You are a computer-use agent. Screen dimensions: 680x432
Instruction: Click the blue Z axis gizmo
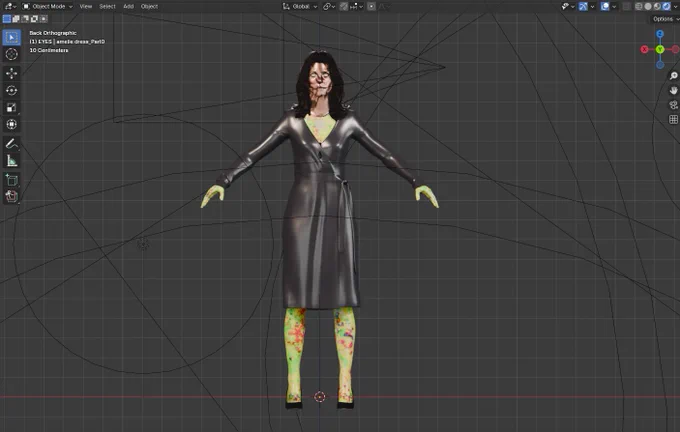point(660,34)
